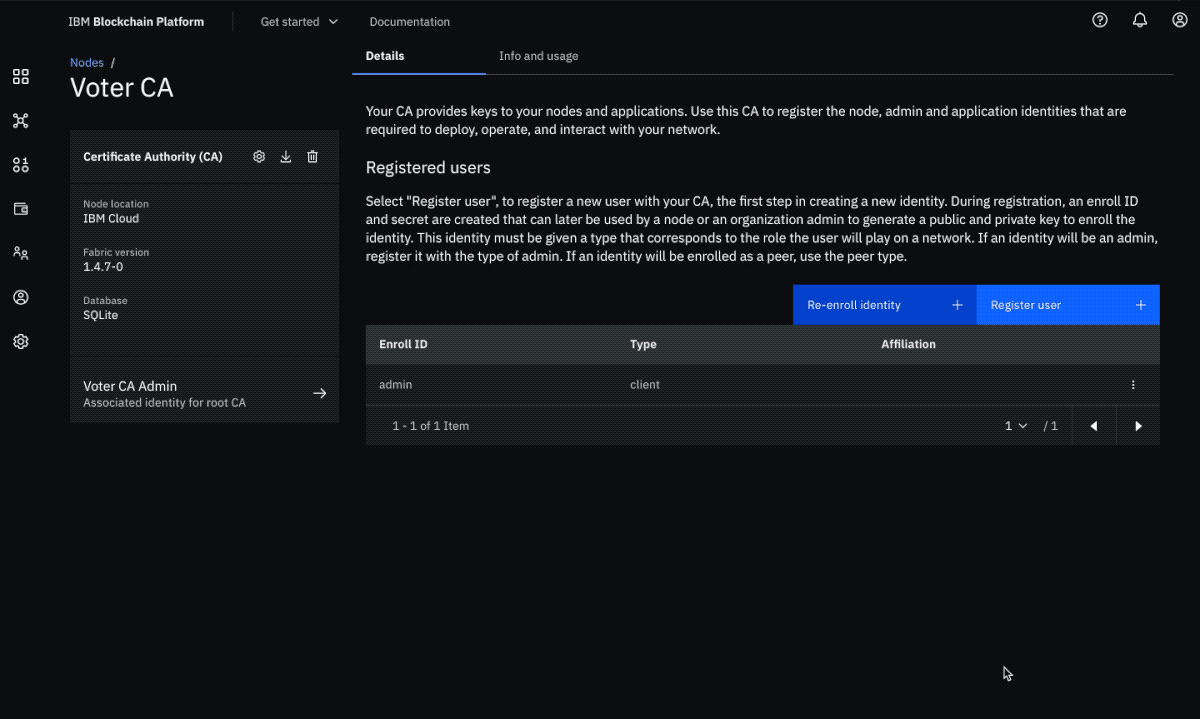Go to next page arrow
Image resolution: width=1200 pixels, height=719 pixels.
pos(1138,426)
